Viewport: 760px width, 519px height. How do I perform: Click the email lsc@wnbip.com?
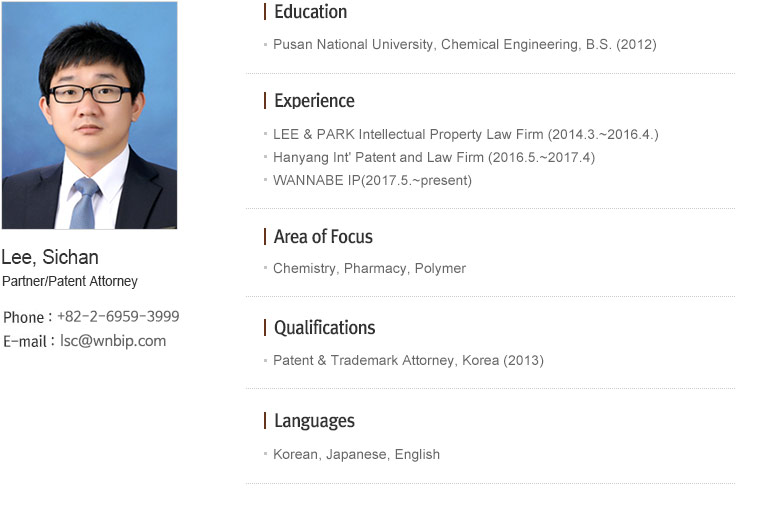pyautogui.click(x=113, y=341)
